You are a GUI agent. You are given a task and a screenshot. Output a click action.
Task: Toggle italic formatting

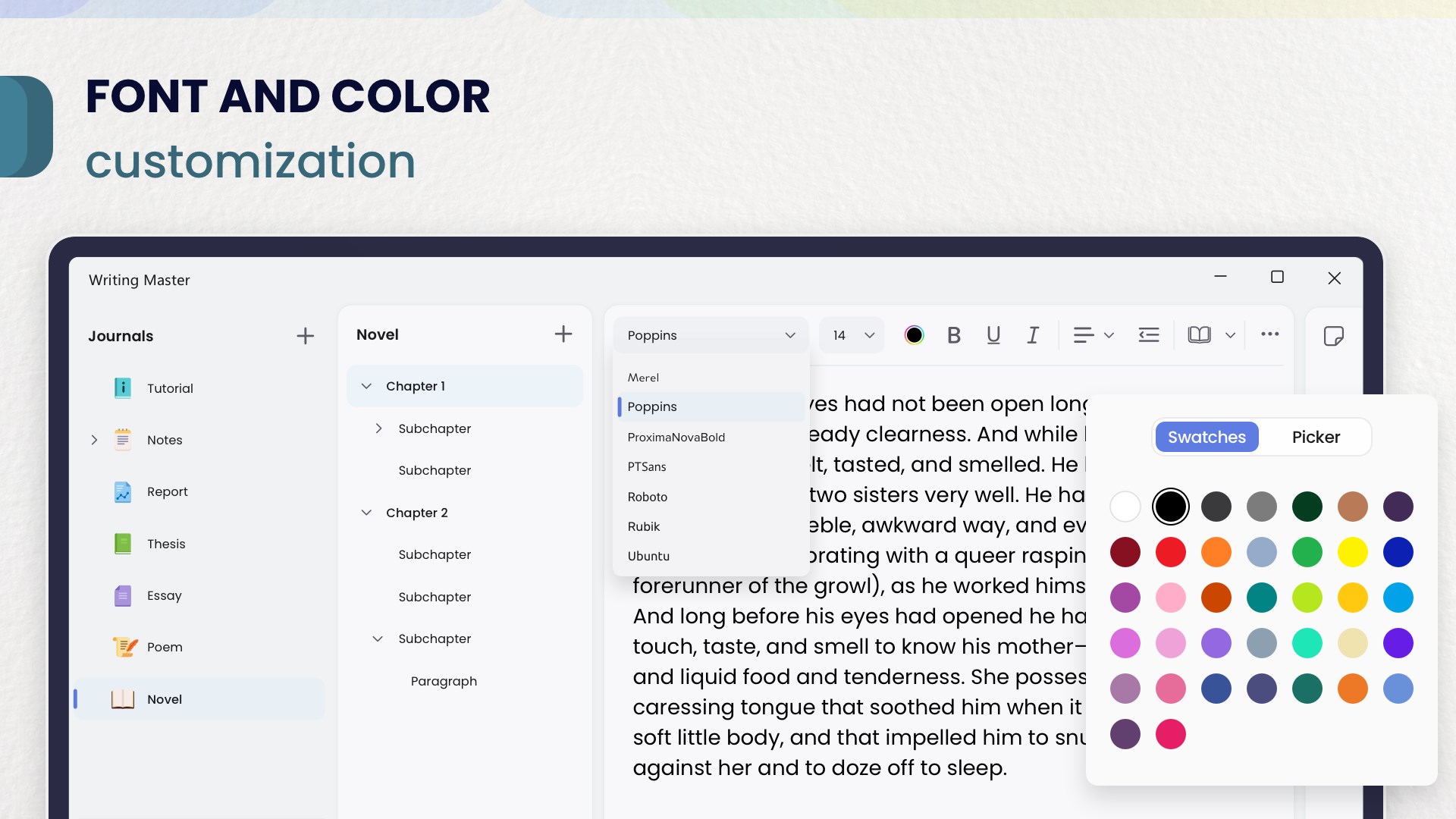(1033, 335)
